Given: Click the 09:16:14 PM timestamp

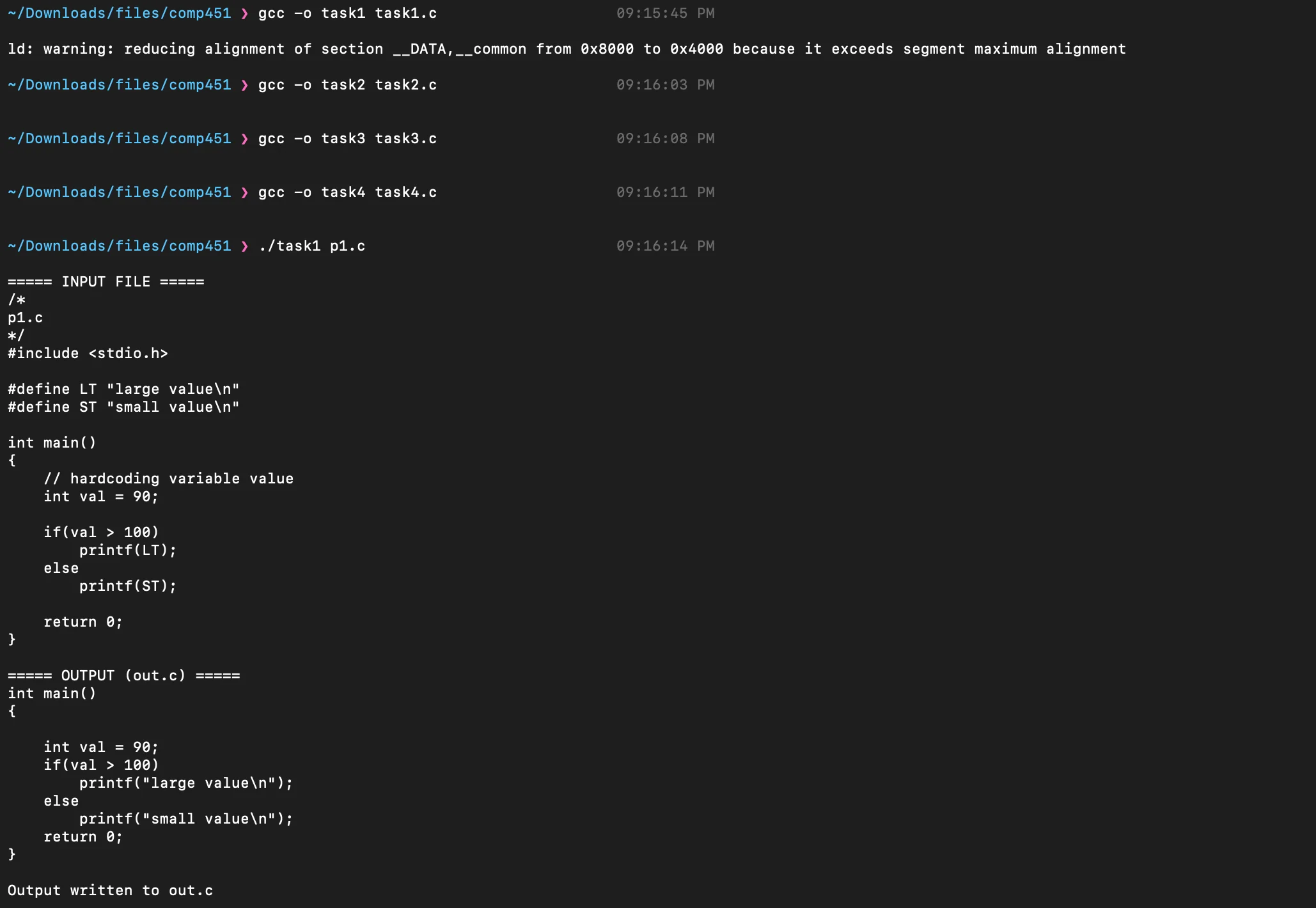Looking at the screenshot, I should pyautogui.click(x=665, y=246).
